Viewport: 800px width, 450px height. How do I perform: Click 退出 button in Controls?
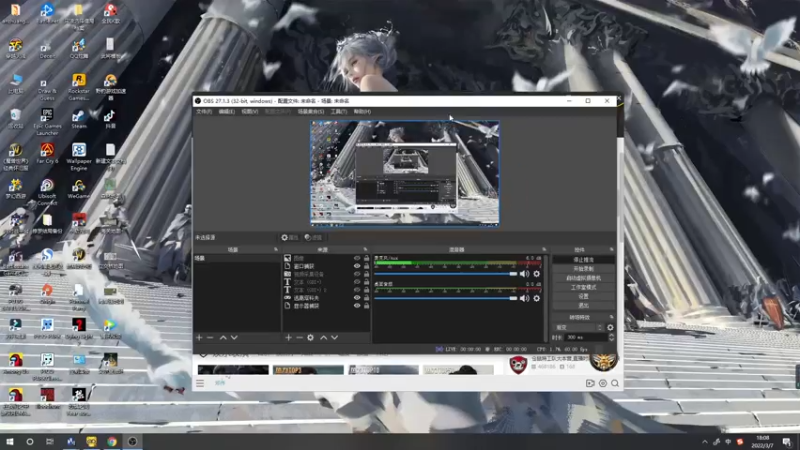[x=584, y=306]
